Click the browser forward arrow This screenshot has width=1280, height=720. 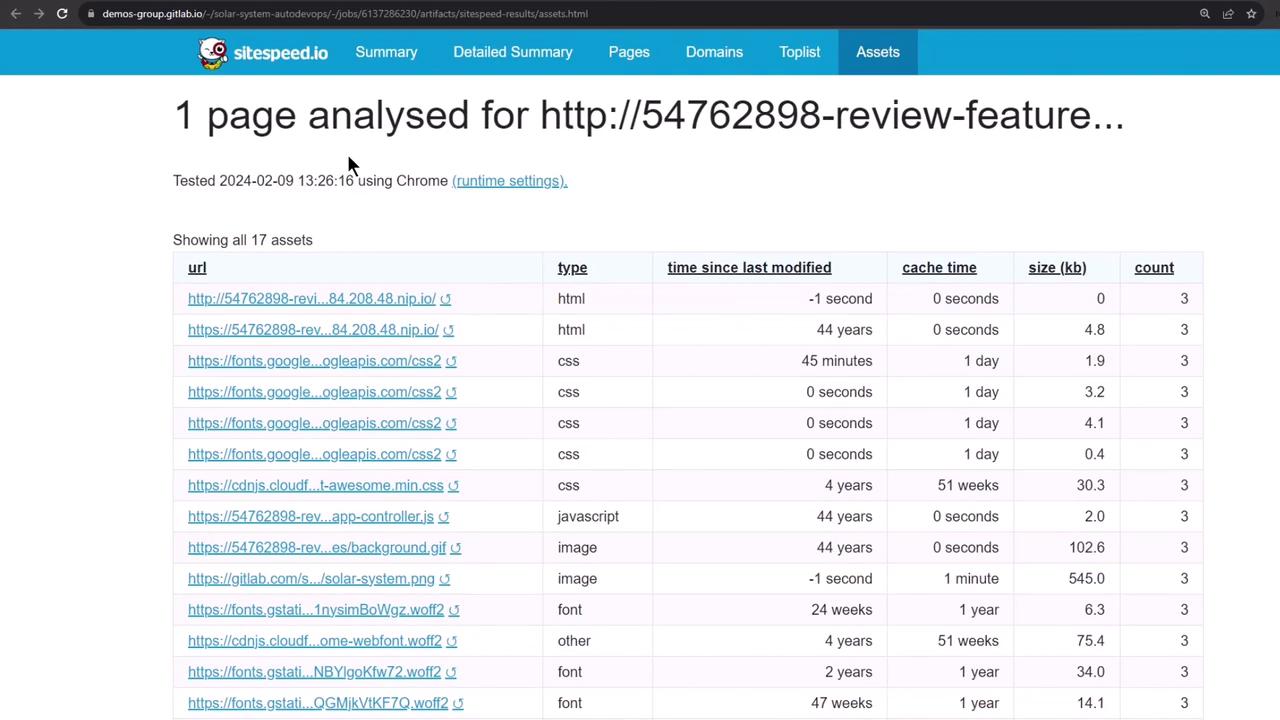tap(39, 14)
